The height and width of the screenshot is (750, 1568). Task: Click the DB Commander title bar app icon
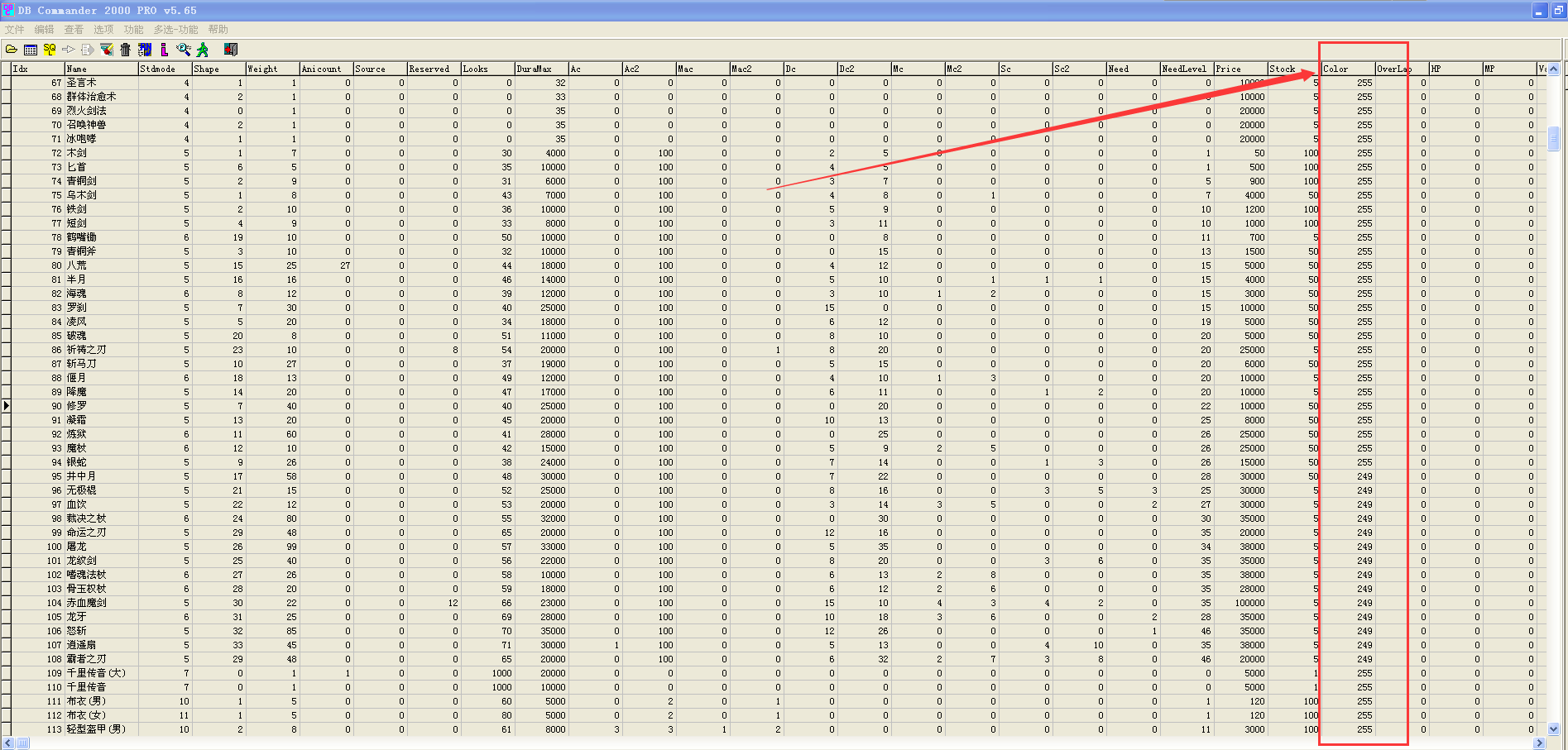pyautogui.click(x=8, y=10)
